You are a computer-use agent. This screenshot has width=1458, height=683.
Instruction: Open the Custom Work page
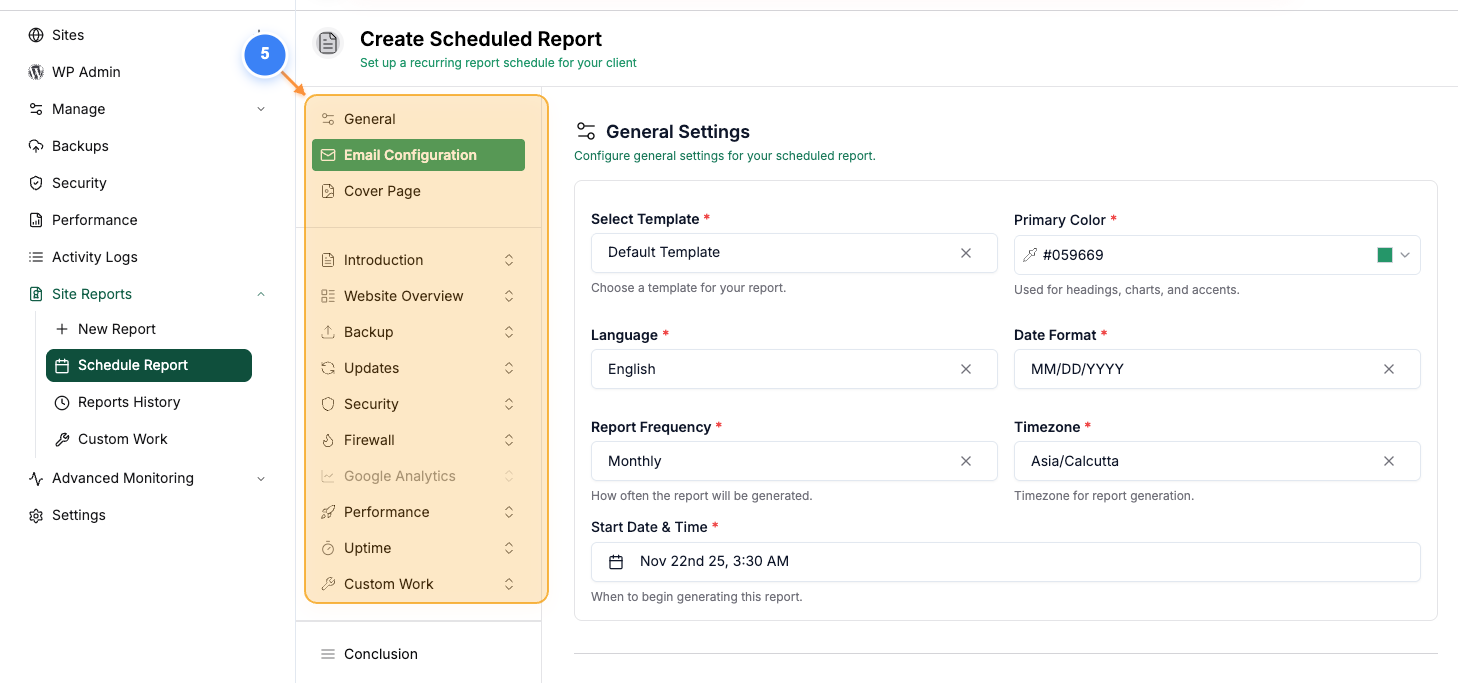(123, 439)
